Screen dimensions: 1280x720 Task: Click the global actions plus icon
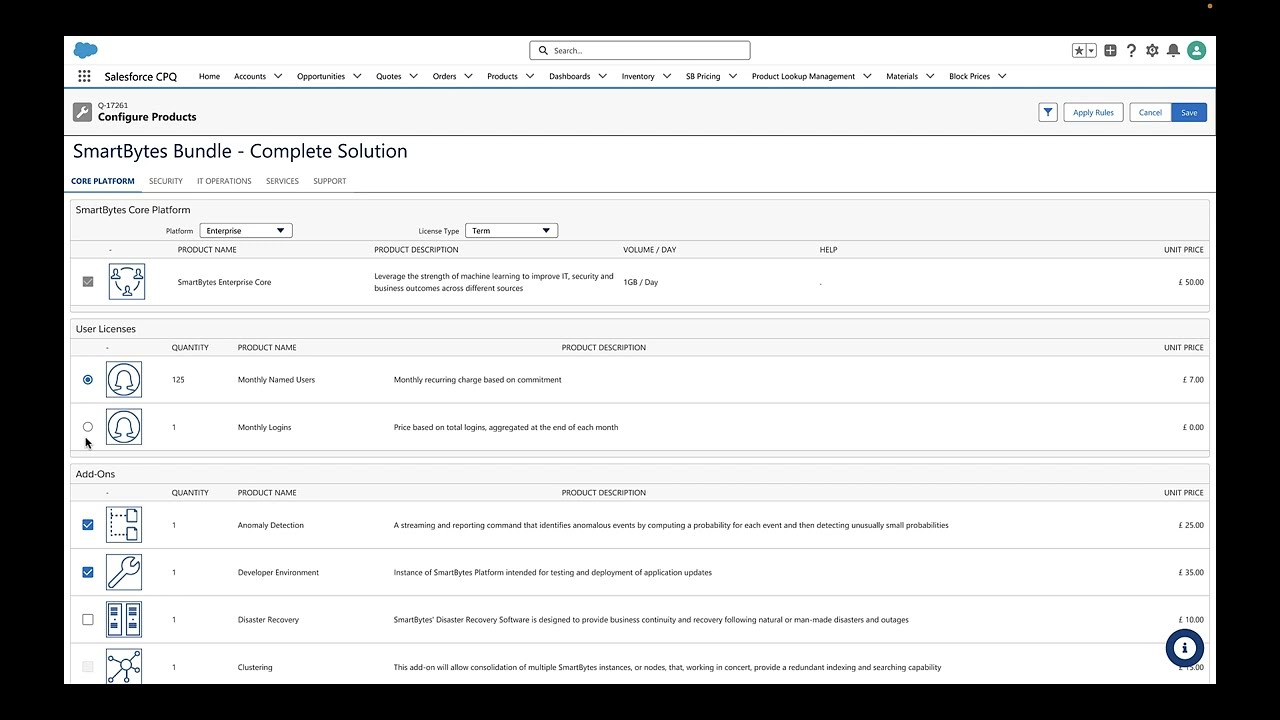1111,50
